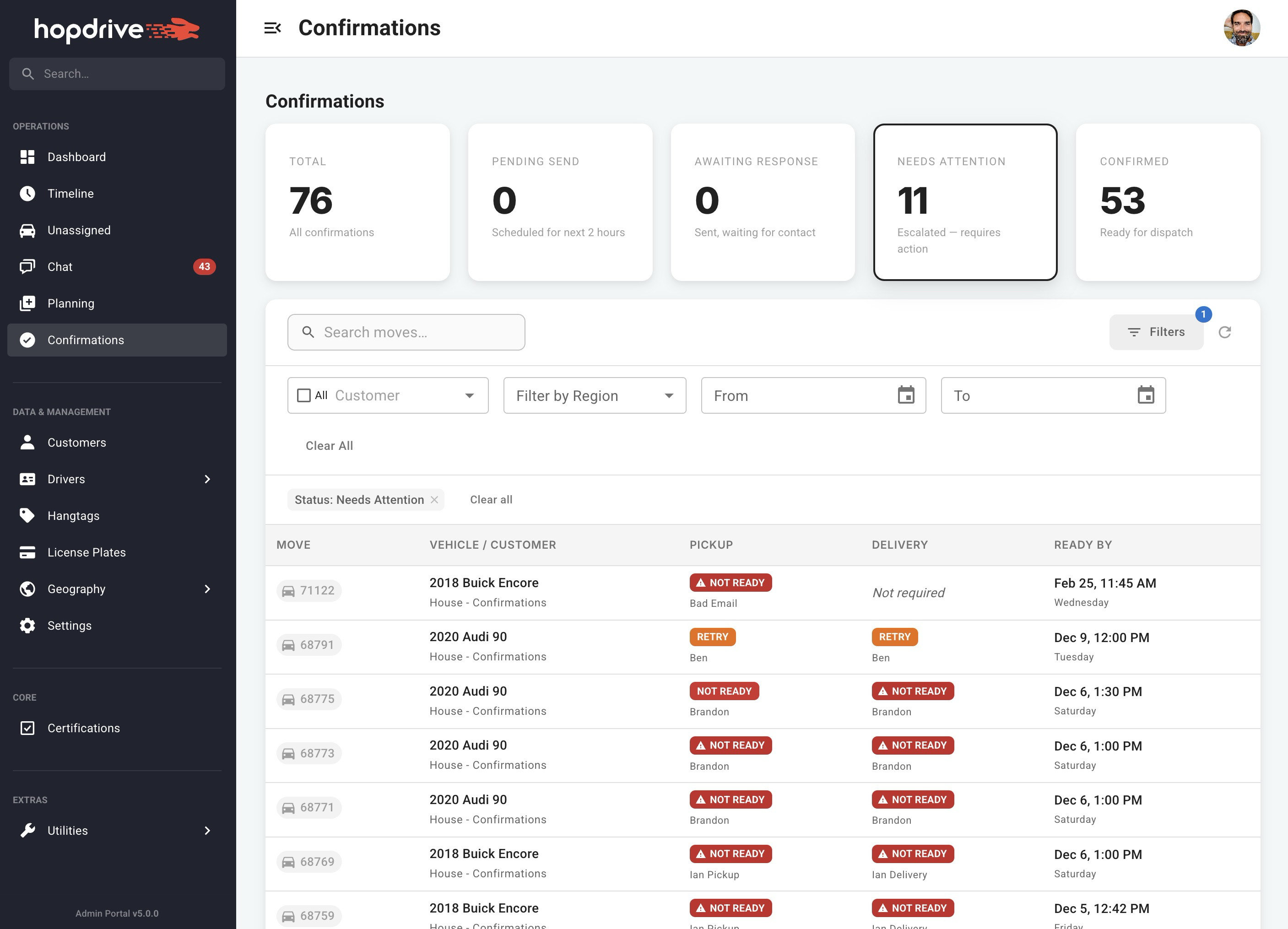Open the Certifications menu item
The width and height of the screenshot is (1288, 929).
pyautogui.click(x=83, y=728)
